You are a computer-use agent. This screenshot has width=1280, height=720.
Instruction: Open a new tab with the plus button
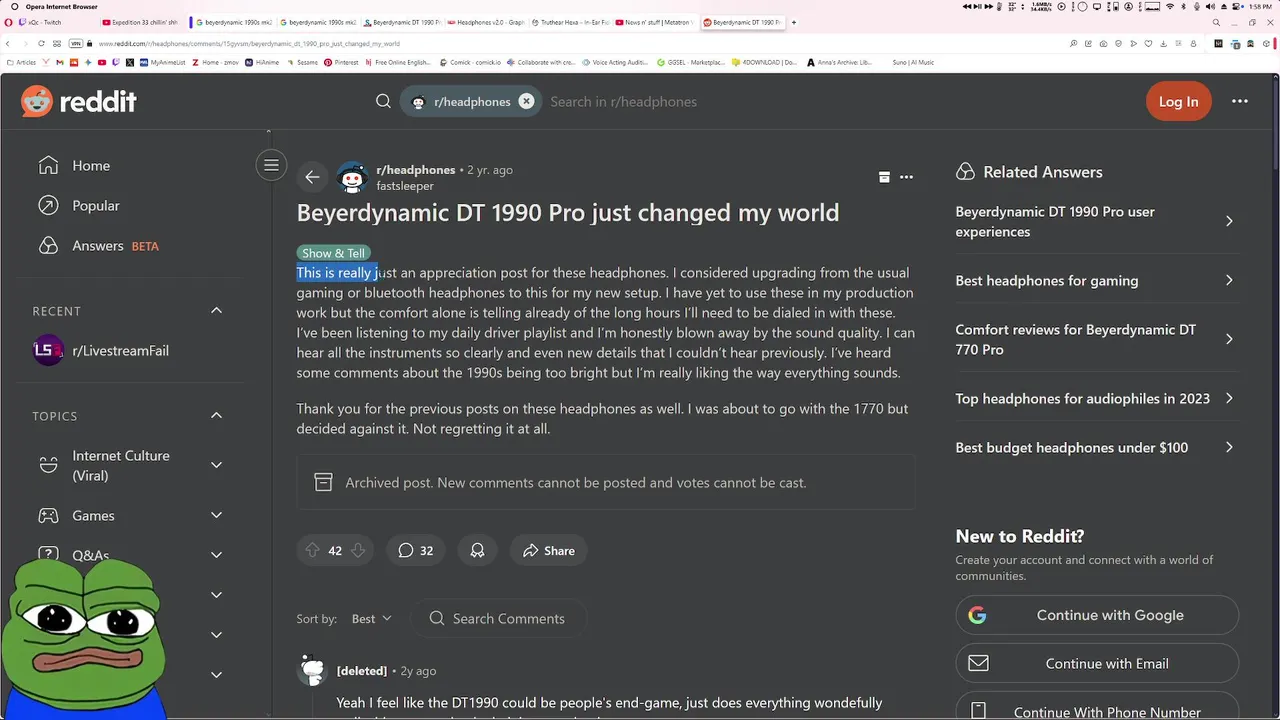point(794,22)
